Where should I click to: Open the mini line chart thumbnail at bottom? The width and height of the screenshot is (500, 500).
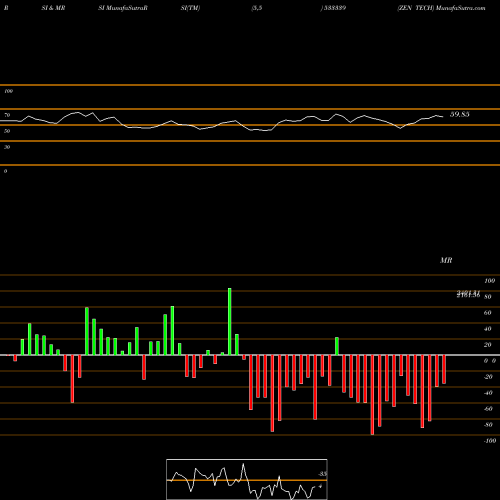pos(247,479)
